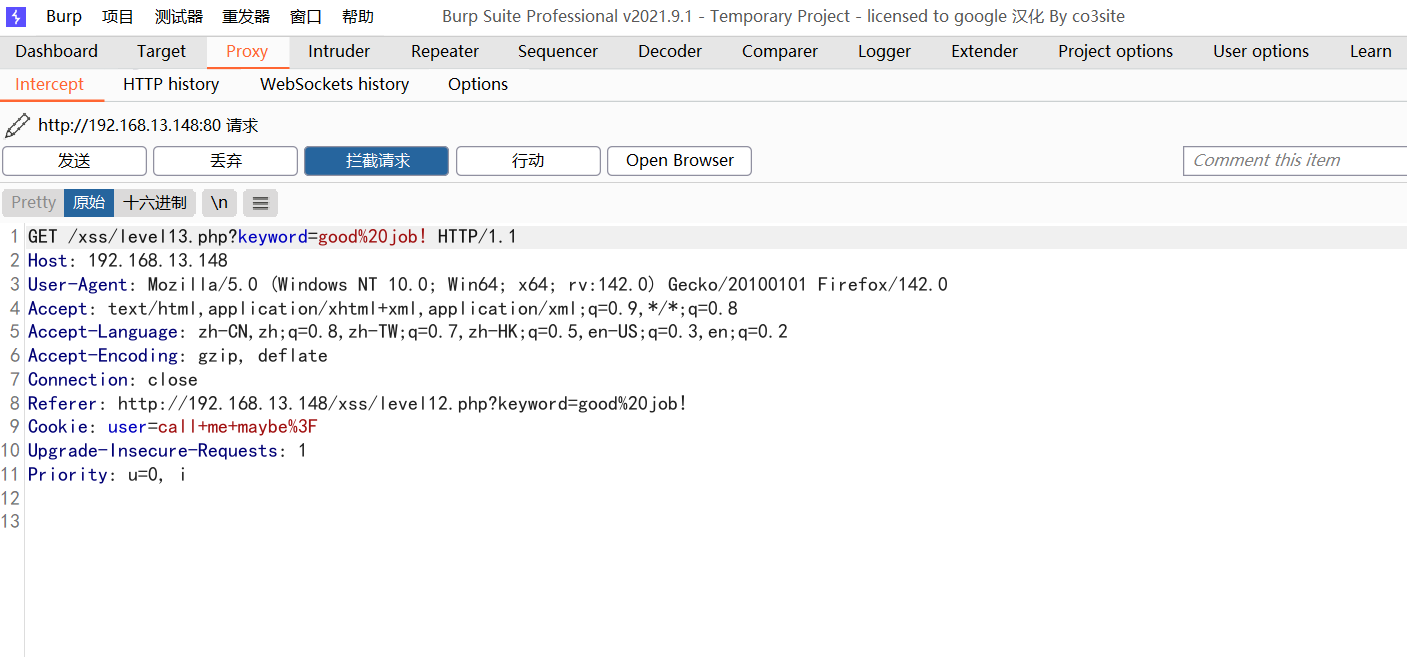Open the 重发器 menu
Screen dimensions: 1407x657
click(x=246, y=17)
